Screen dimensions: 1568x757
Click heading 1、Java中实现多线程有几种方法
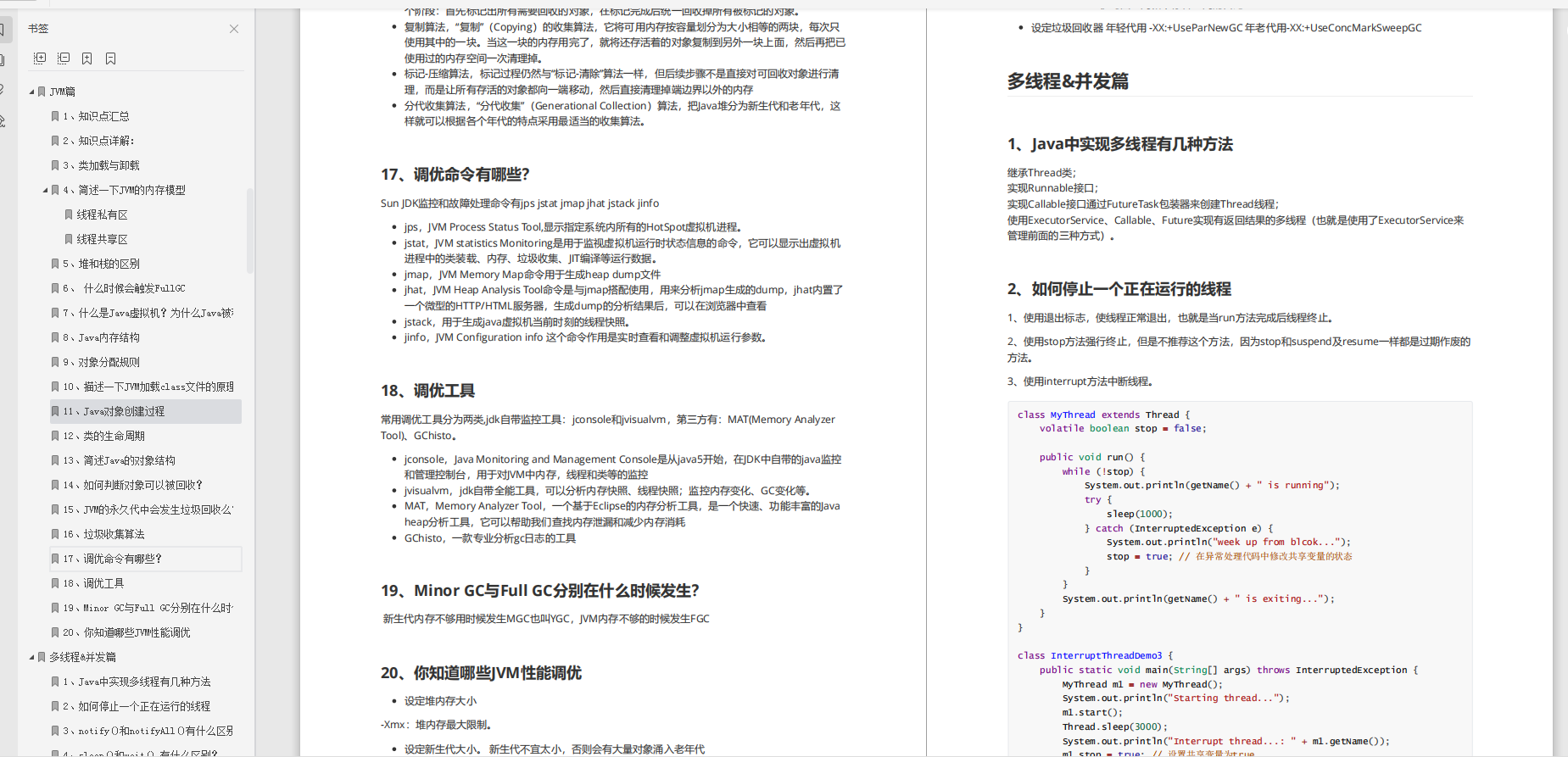(x=1120, y=144)
